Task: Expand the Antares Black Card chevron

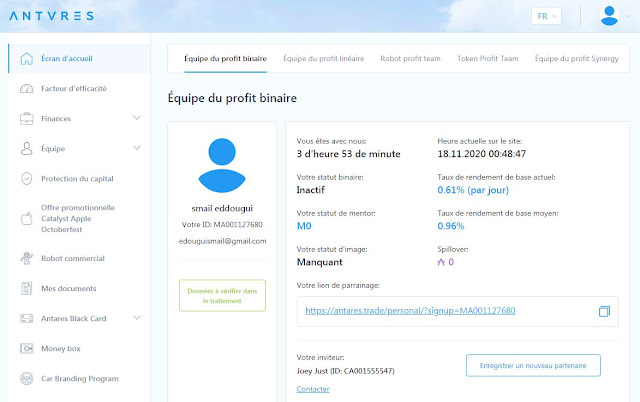Action: coord(137,318)
